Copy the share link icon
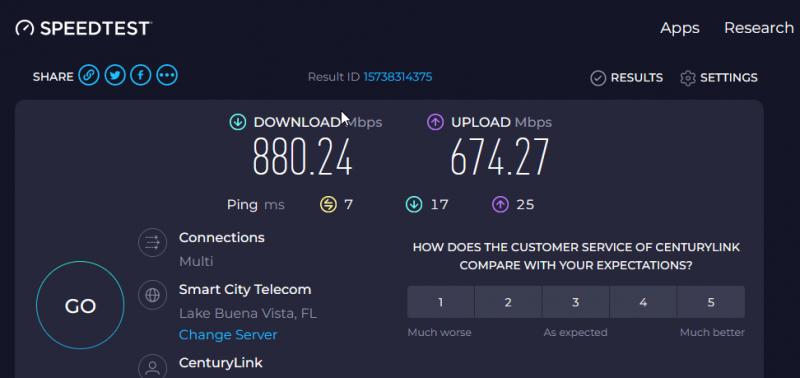Viewport: 800px width, 378px height. 89,76
